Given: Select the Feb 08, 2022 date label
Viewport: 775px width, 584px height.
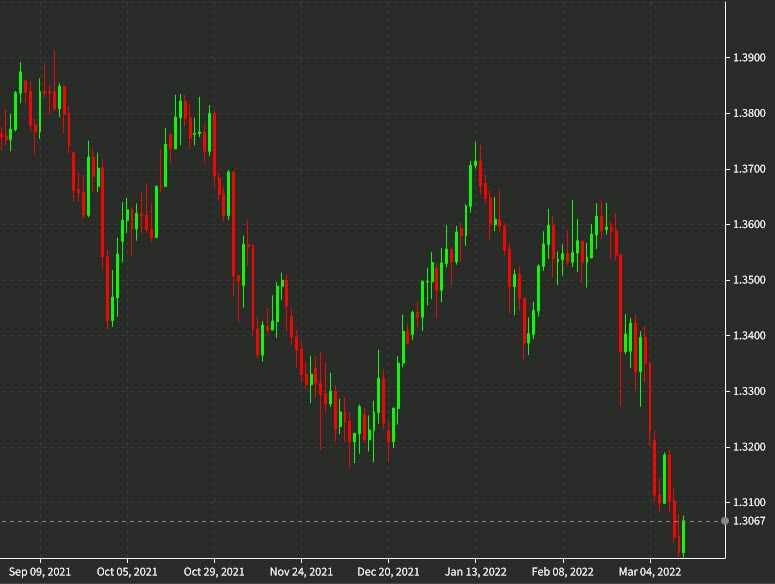Looking at the screenshot, I should pyautogui.click(x=562, y=572).
